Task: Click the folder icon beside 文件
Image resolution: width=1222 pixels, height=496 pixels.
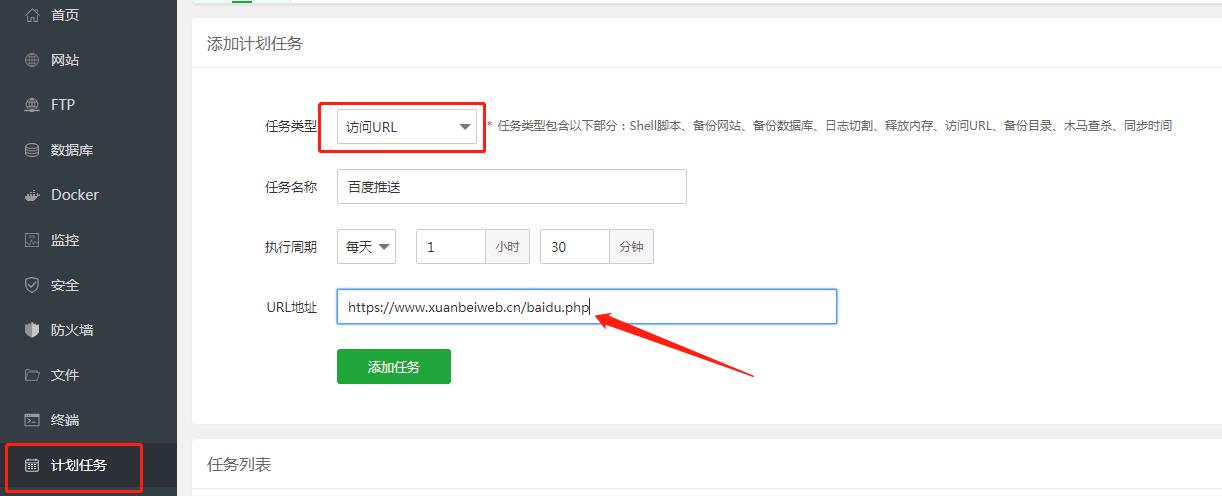Action: pos(32,375)
